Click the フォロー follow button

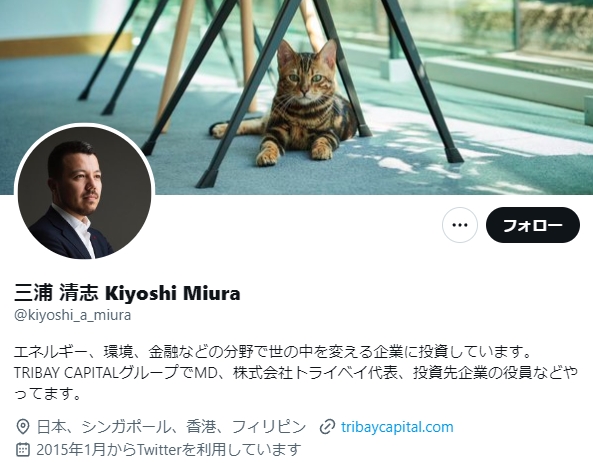pos(532,225)
